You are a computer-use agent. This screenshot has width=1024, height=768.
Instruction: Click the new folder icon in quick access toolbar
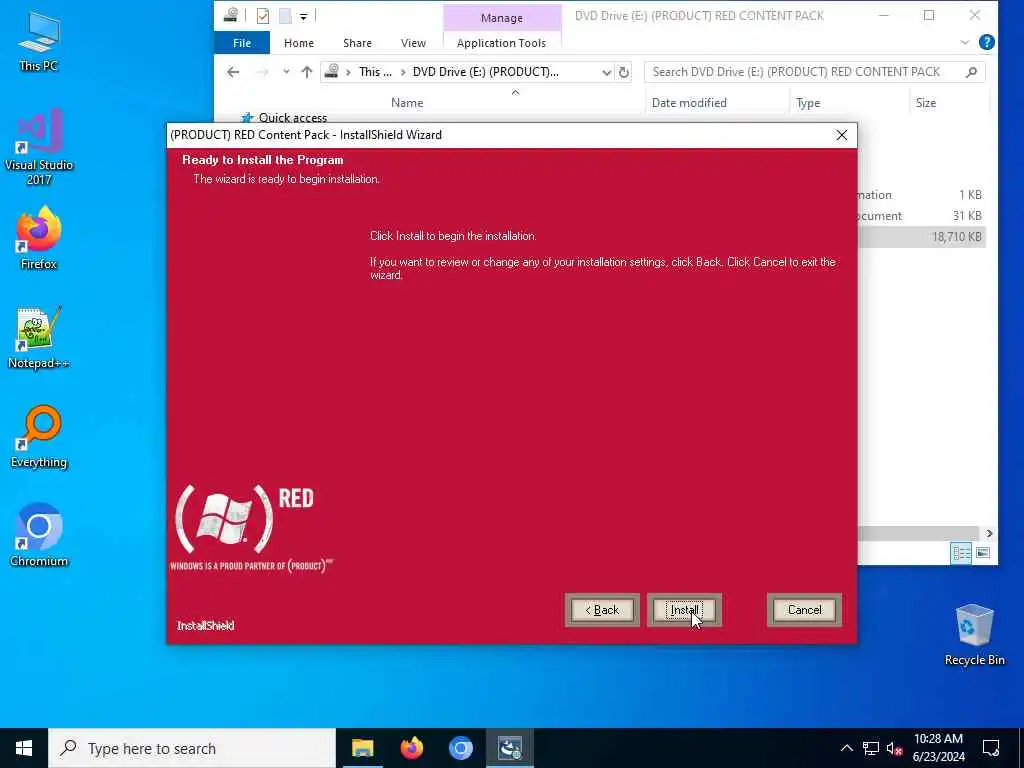click(x=285, y=16)
